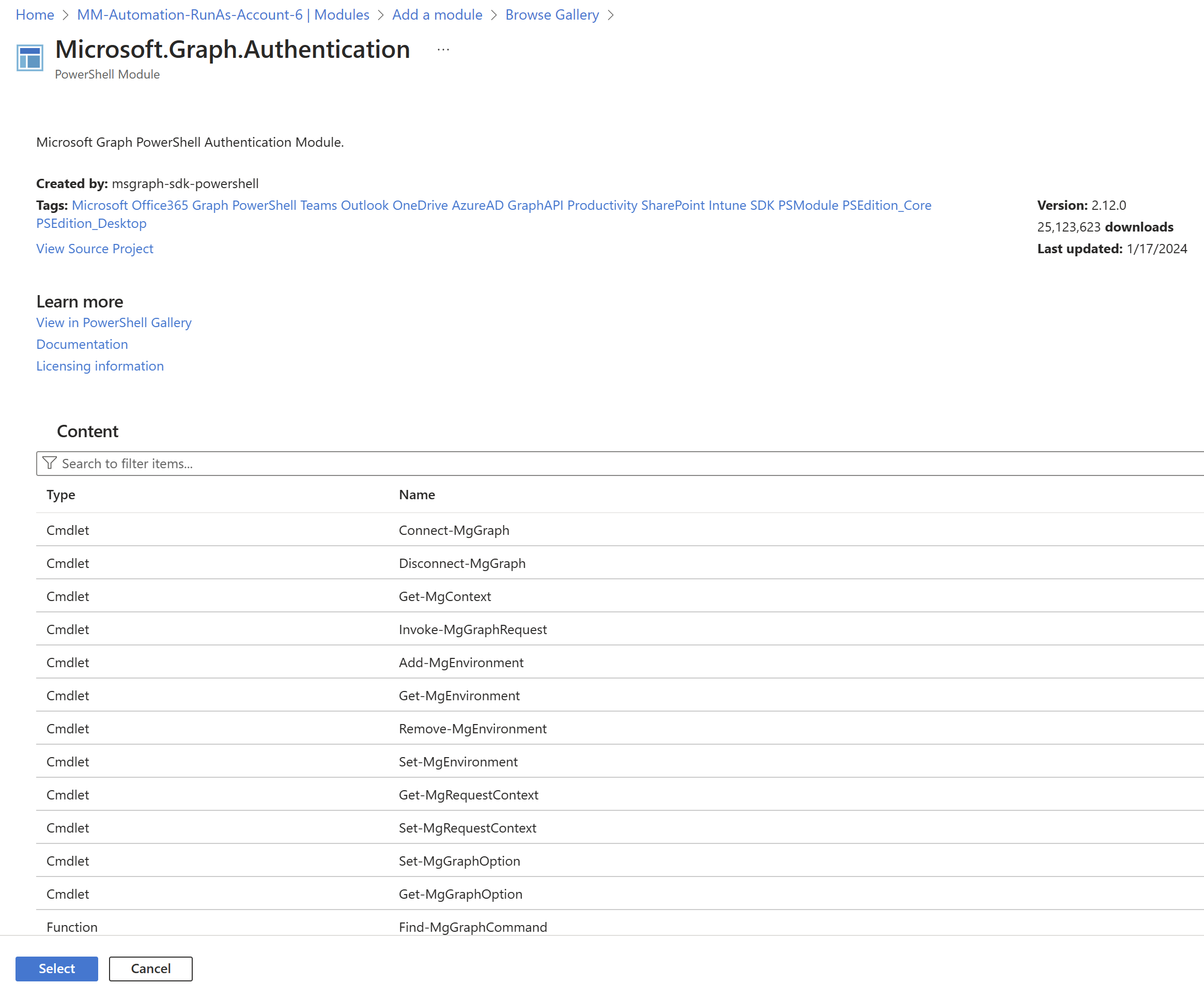The height and width of the screenshot is (1000, 1204).
Task: Click Set-MgEnvironment entry
Action: coord(458,761)
